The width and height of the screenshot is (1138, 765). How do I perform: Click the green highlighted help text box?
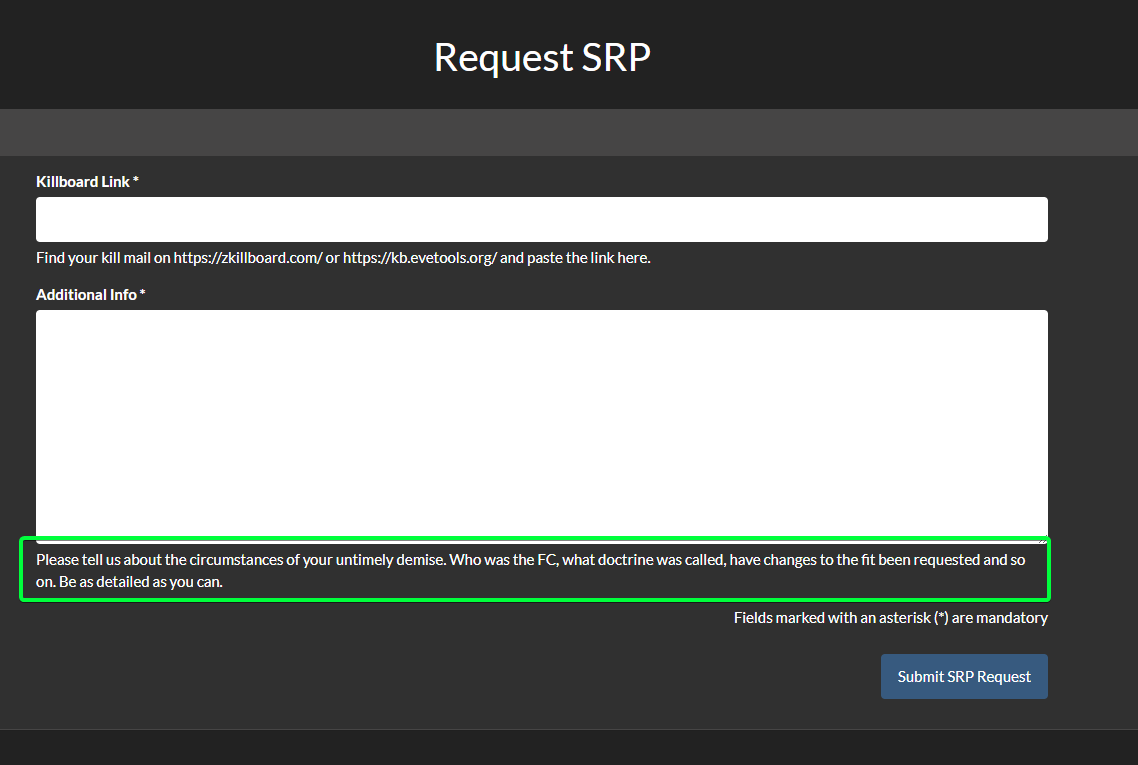point(535,570)
